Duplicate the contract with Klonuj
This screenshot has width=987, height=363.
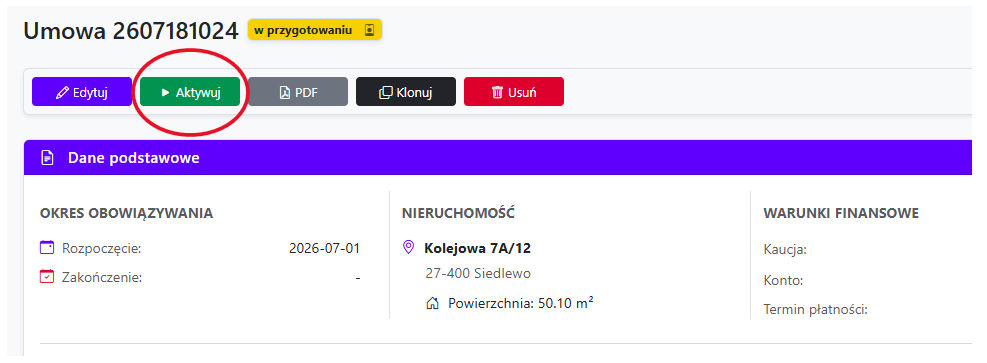pos(406,92)
